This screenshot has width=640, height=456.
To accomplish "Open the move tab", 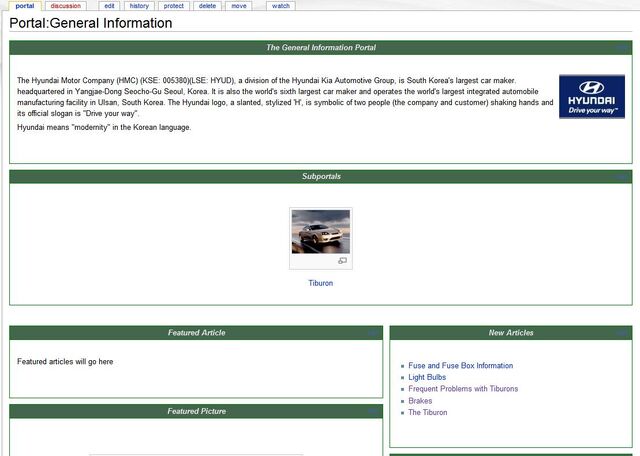I will 239,6.
